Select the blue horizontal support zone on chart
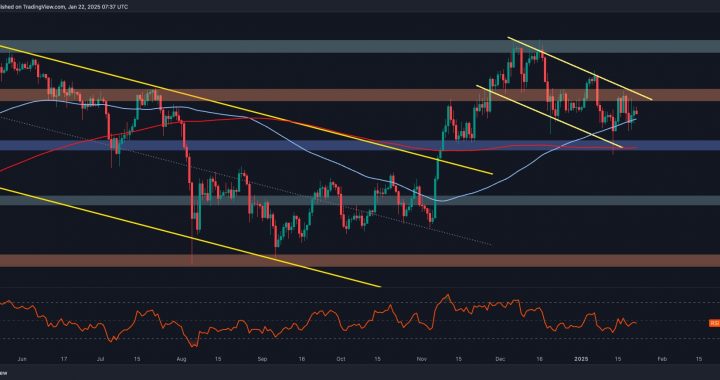Viewport: 720px width, 380px height. (360, 145)
